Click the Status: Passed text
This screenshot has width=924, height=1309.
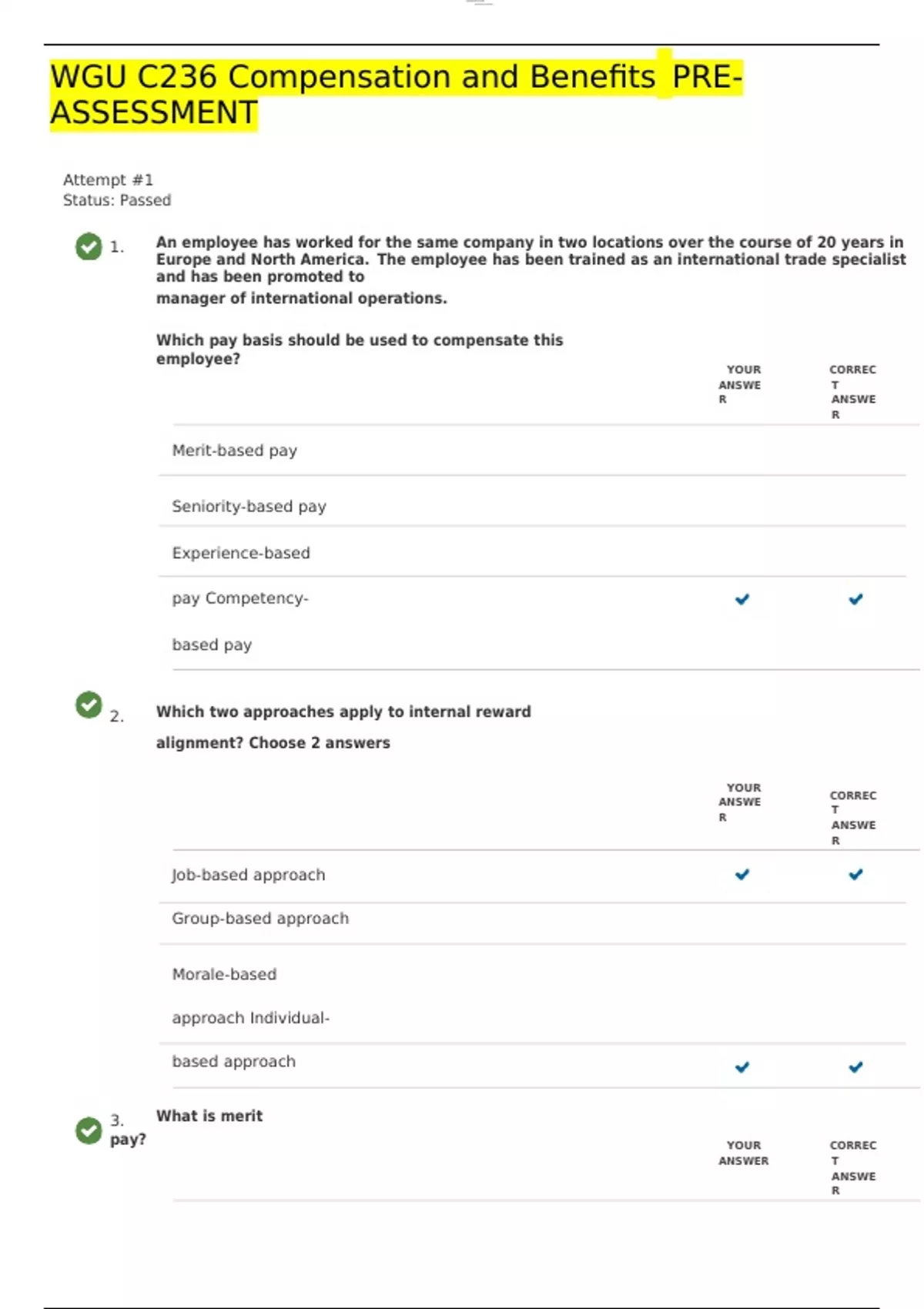click(x=117, y=200)
